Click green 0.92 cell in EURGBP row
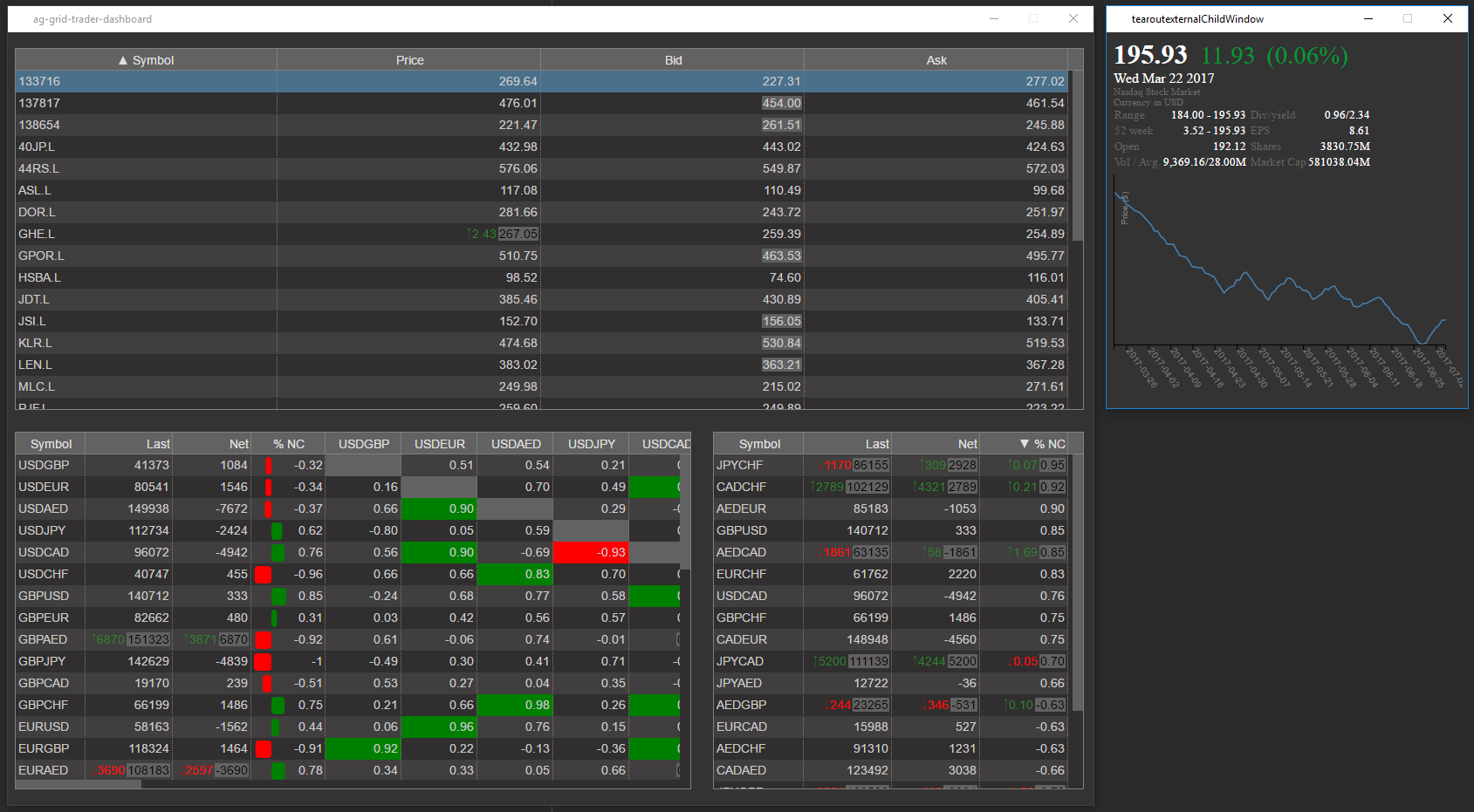The image size is (1474, 812). 363,748
